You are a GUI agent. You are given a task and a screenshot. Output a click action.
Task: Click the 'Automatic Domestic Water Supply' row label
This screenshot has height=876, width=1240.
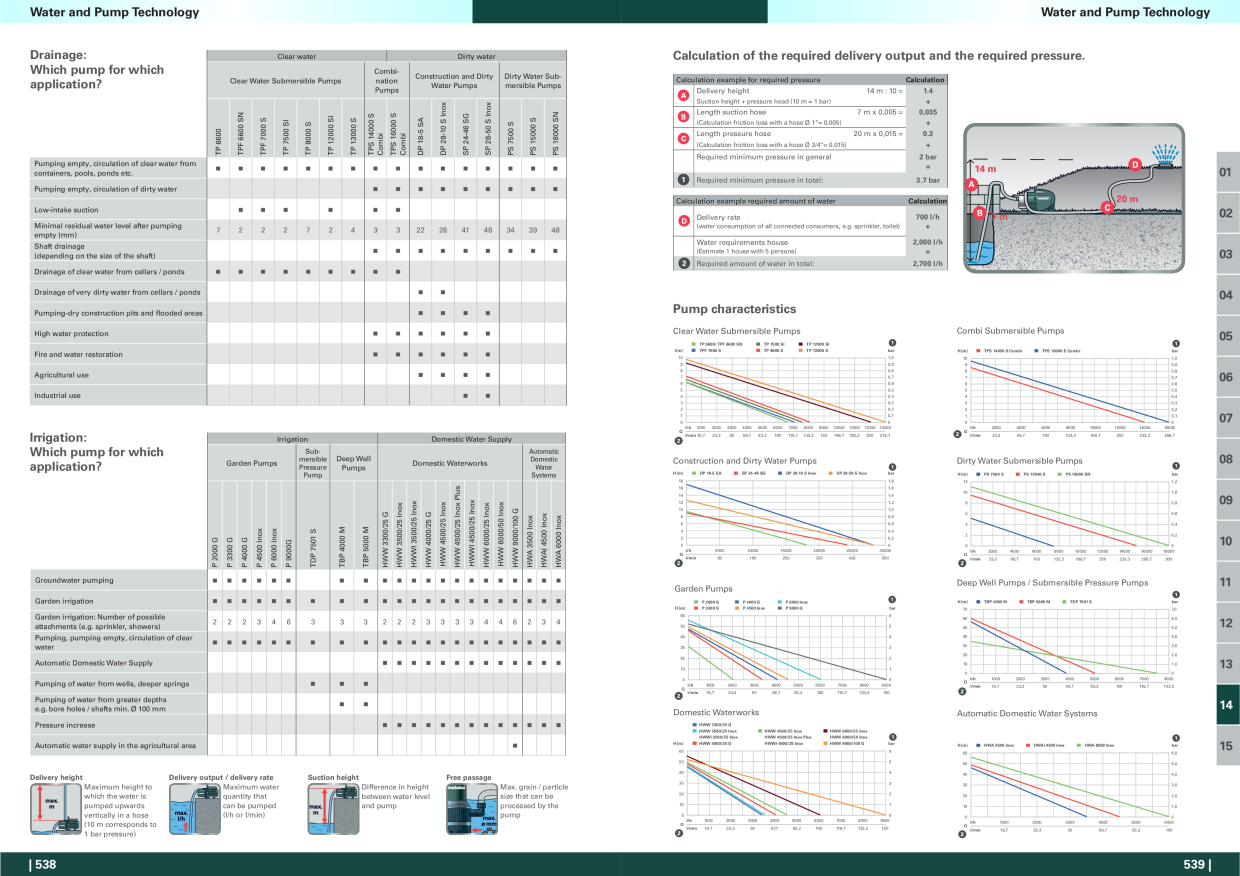tap(93, 662)
